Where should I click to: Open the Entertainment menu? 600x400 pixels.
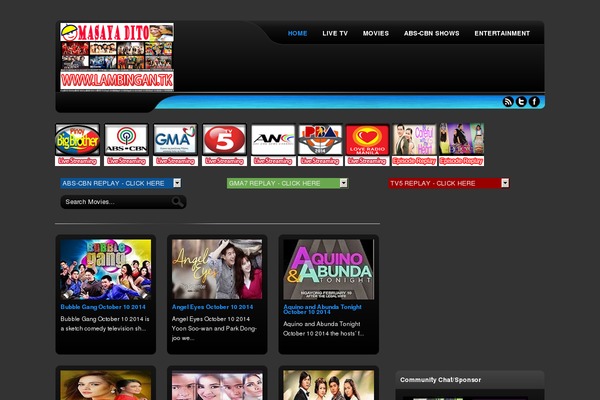pos(502,33)
